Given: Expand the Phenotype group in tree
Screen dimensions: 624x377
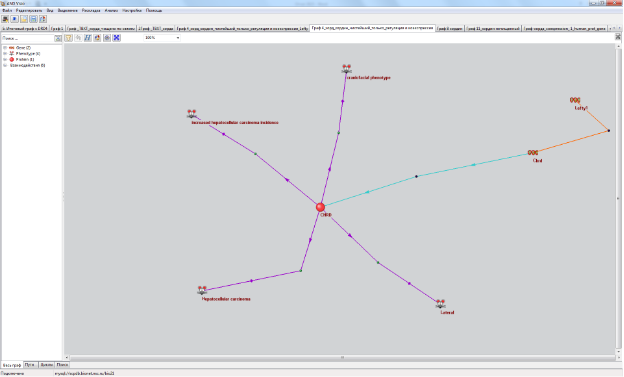Looking at the screenshot, I should coord(5,53).
